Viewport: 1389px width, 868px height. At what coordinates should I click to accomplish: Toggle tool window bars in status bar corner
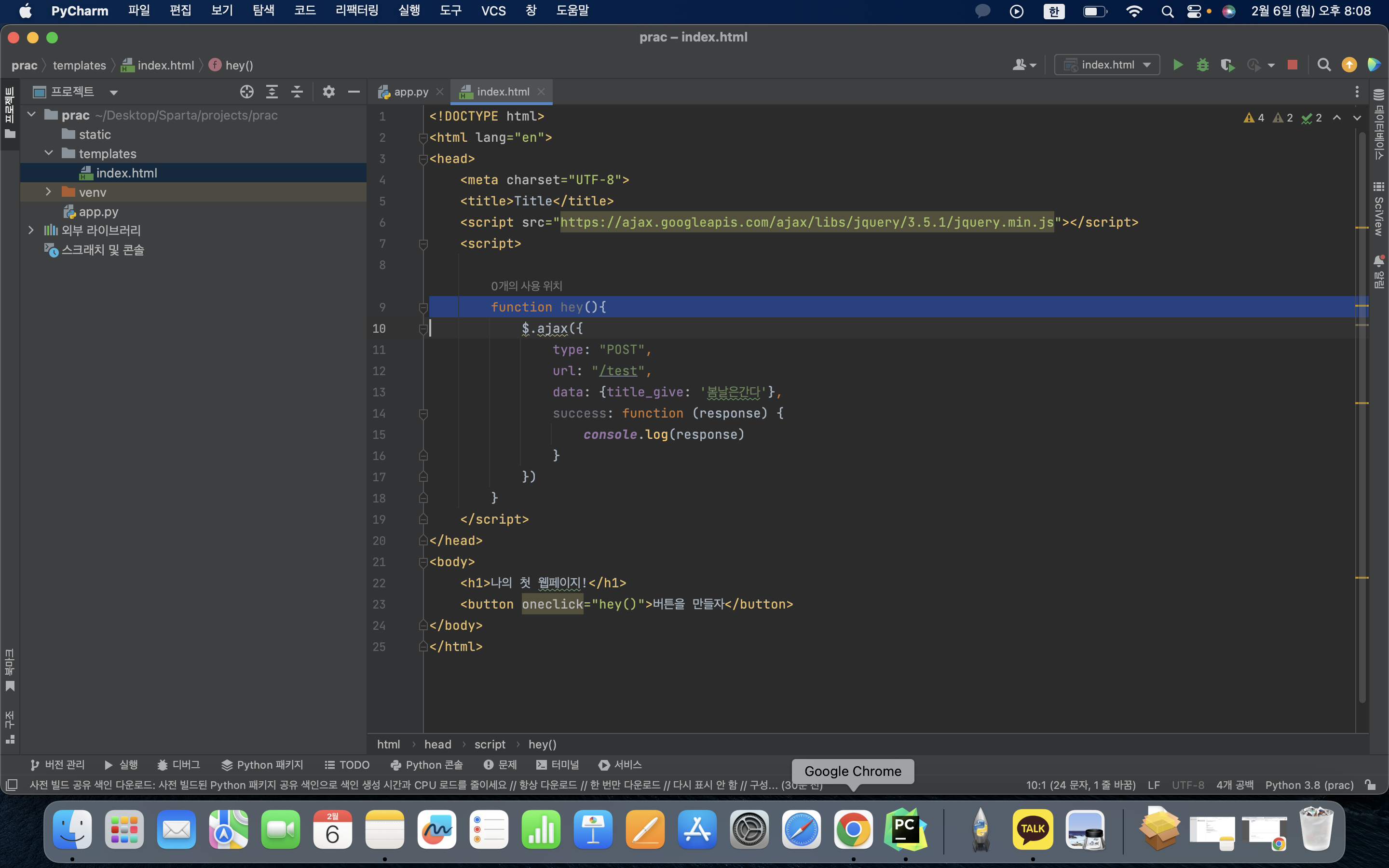point(12,785)
